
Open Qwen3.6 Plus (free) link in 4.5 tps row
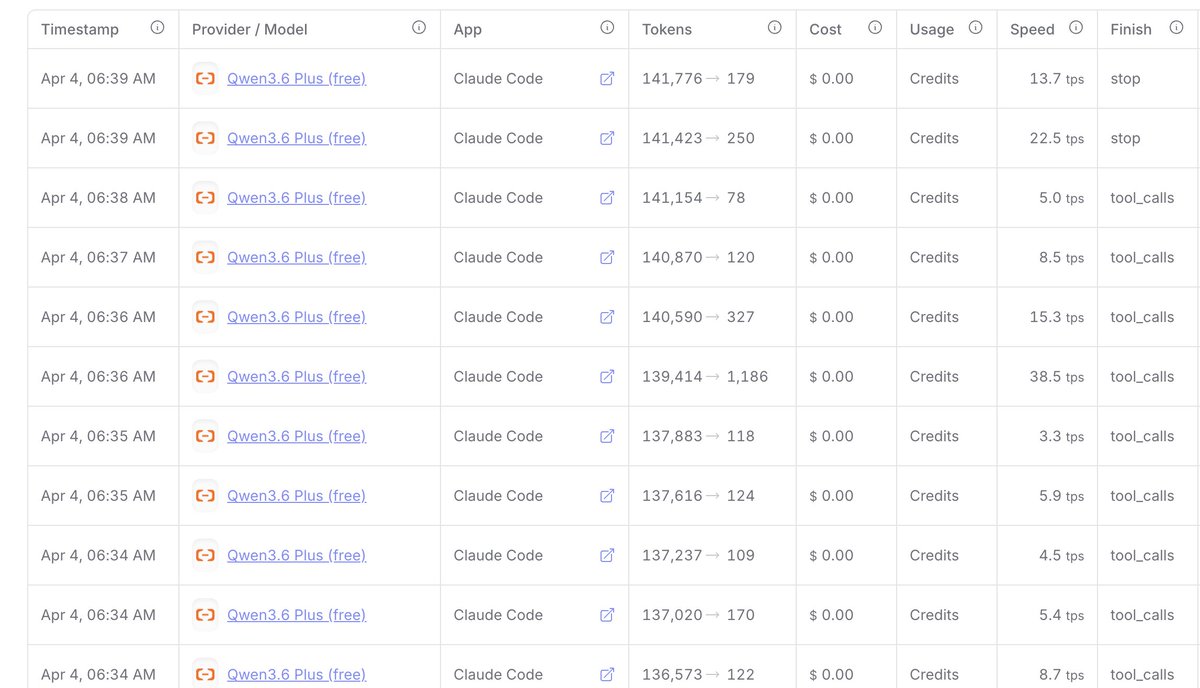tap(296, 555)
